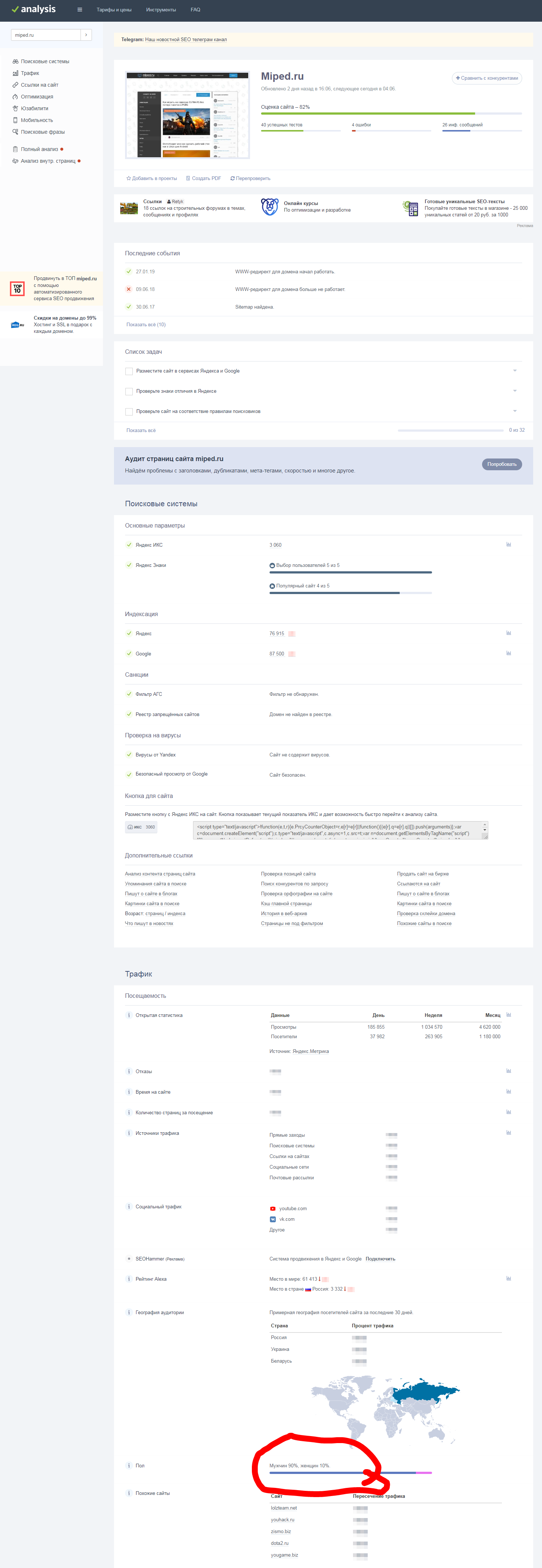Submit the domain search with the arrow button
542x1568 pixels.
pyautogui.click(x=86, y=35)
